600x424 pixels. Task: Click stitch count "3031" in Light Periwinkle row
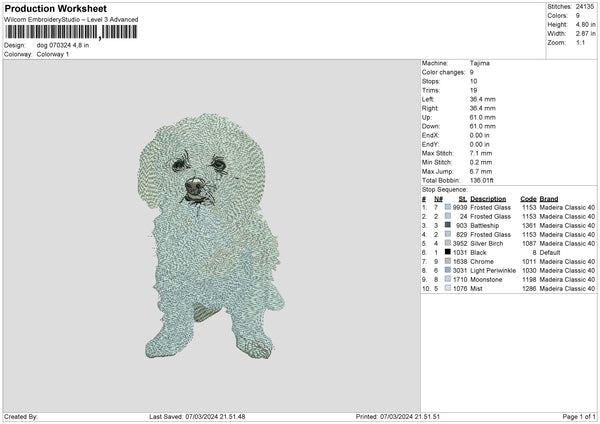(x=460, y=270)
